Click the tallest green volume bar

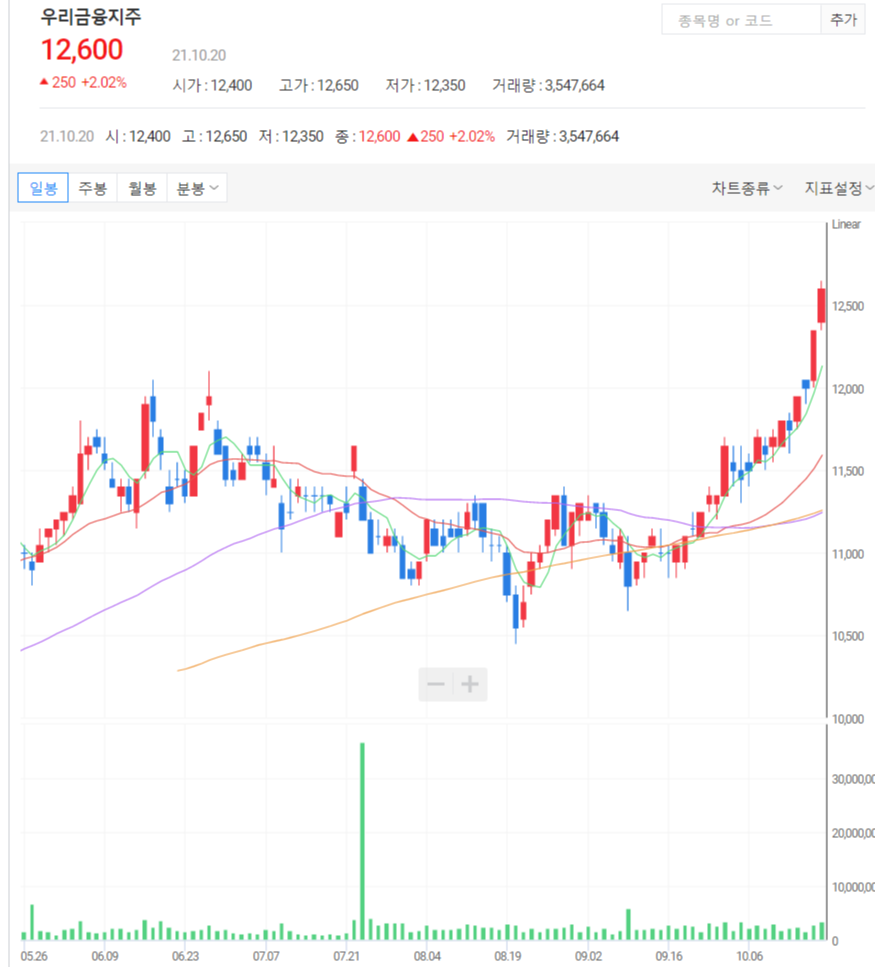[x=363, y=841]
